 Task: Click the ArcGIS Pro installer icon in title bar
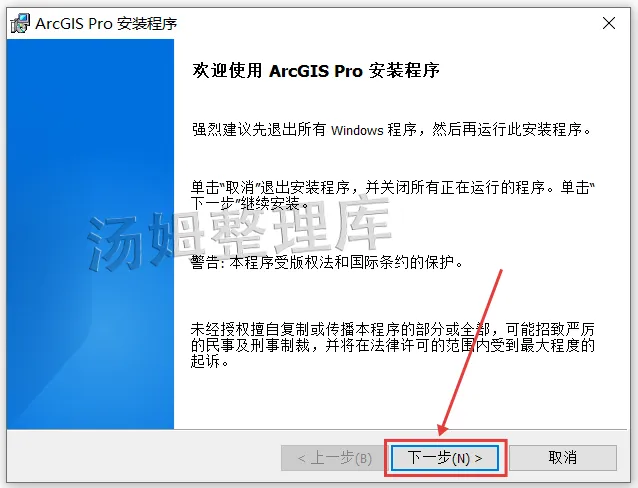20,23
